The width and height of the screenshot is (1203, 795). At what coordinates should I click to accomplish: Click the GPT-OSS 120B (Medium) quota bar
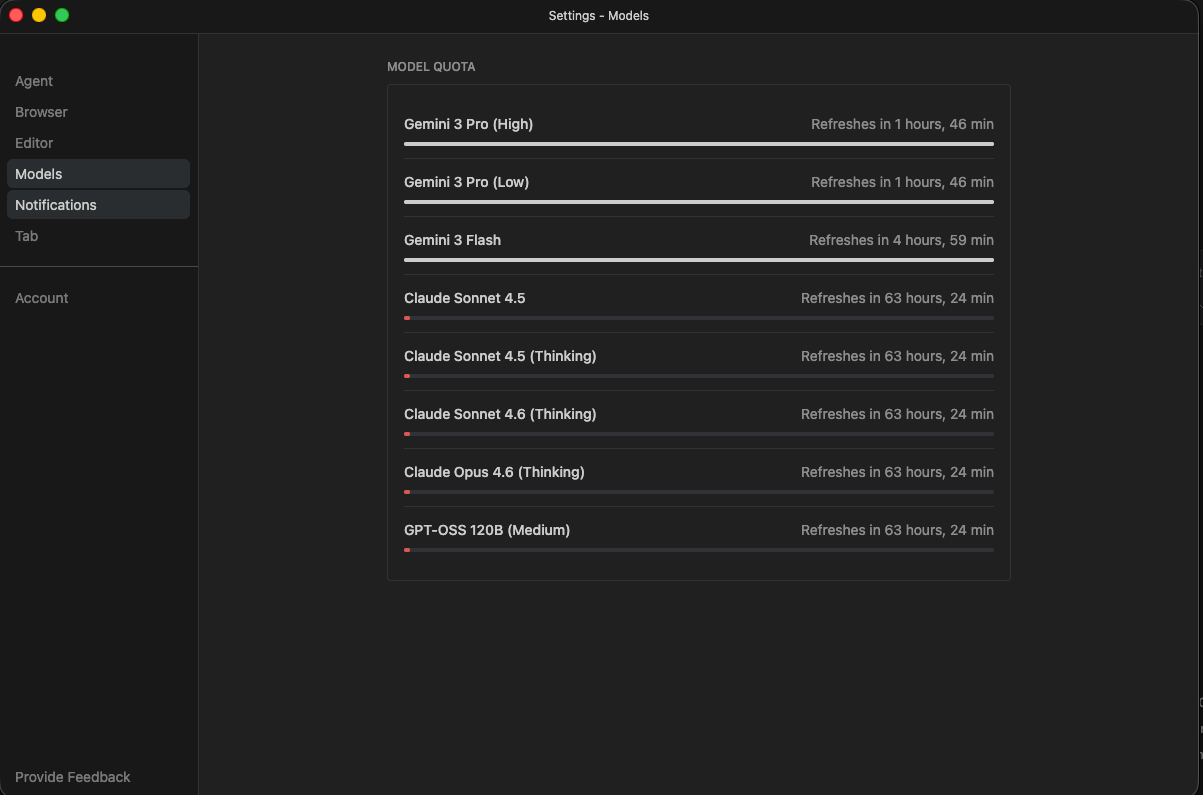coord(699,550)
